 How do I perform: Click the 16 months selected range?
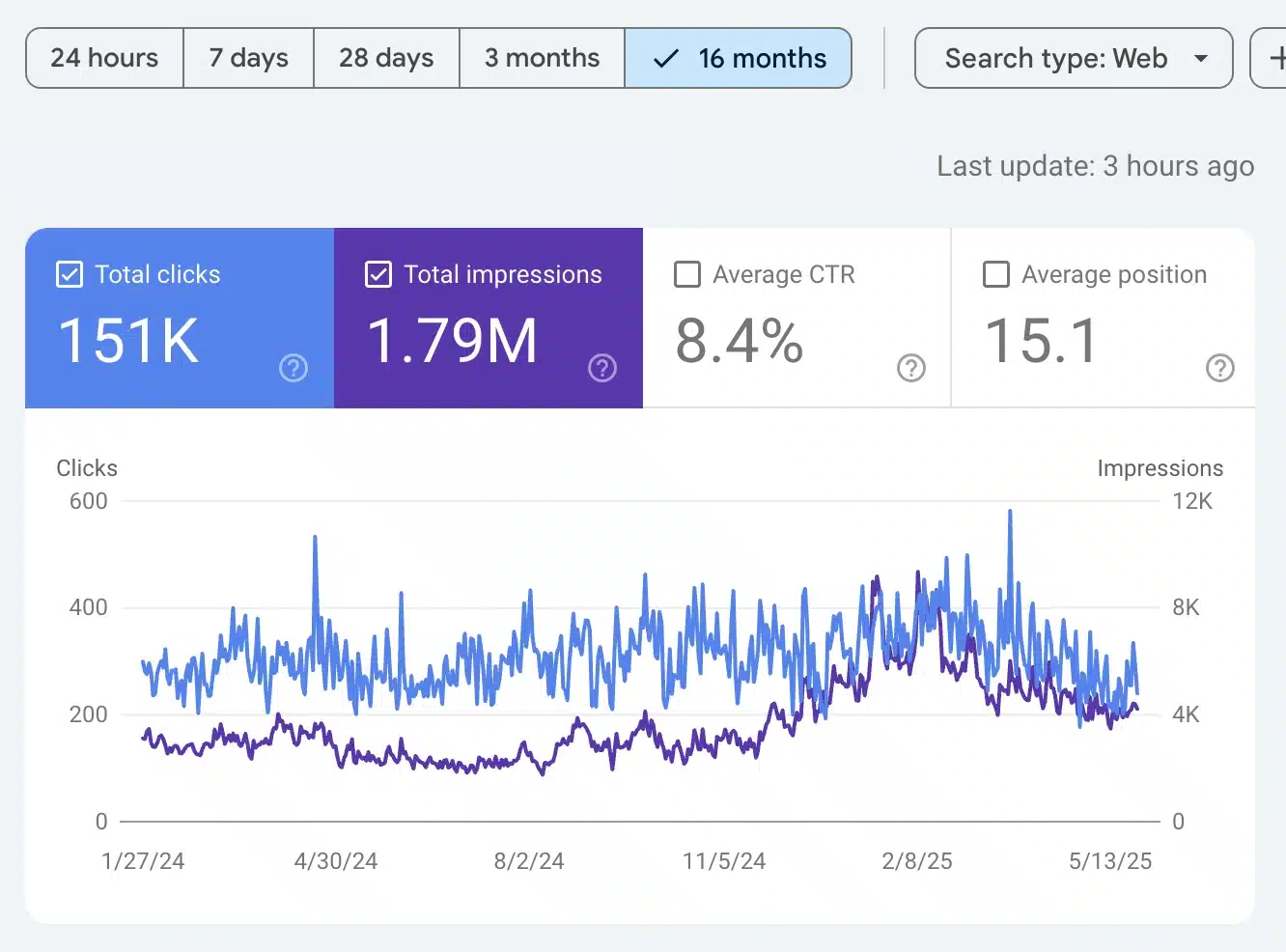click(x=762, y=59)
